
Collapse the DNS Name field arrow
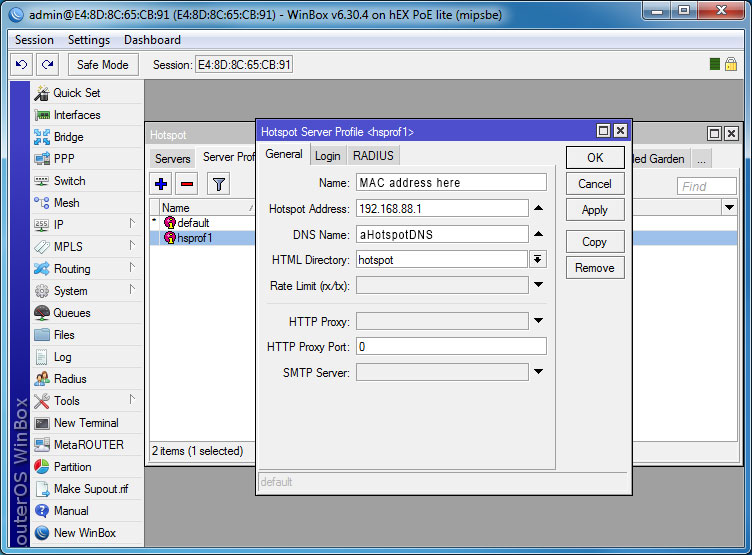(539, 234)
